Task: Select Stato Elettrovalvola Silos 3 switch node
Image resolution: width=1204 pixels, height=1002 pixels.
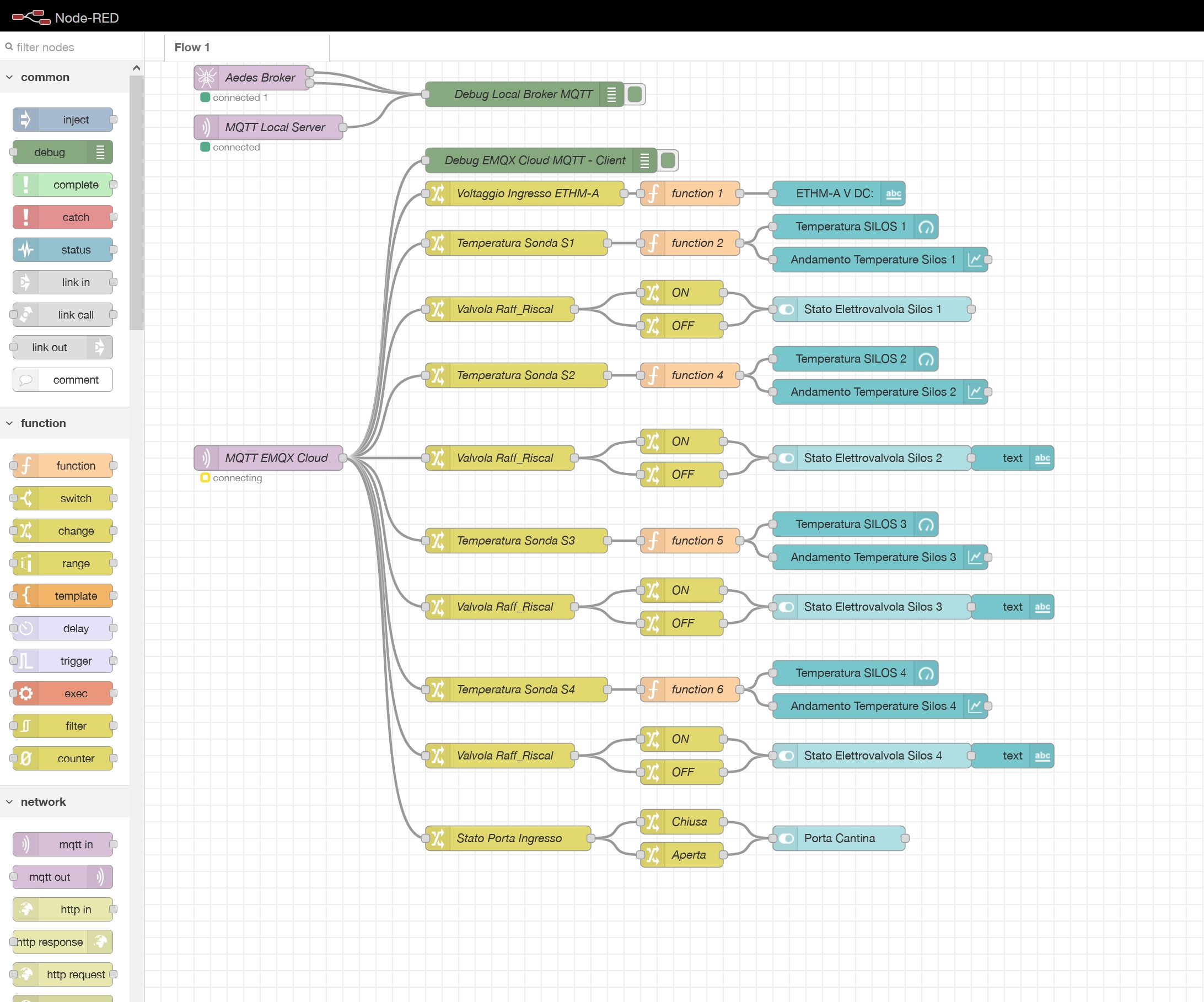Action: click(x=872, y=606)
